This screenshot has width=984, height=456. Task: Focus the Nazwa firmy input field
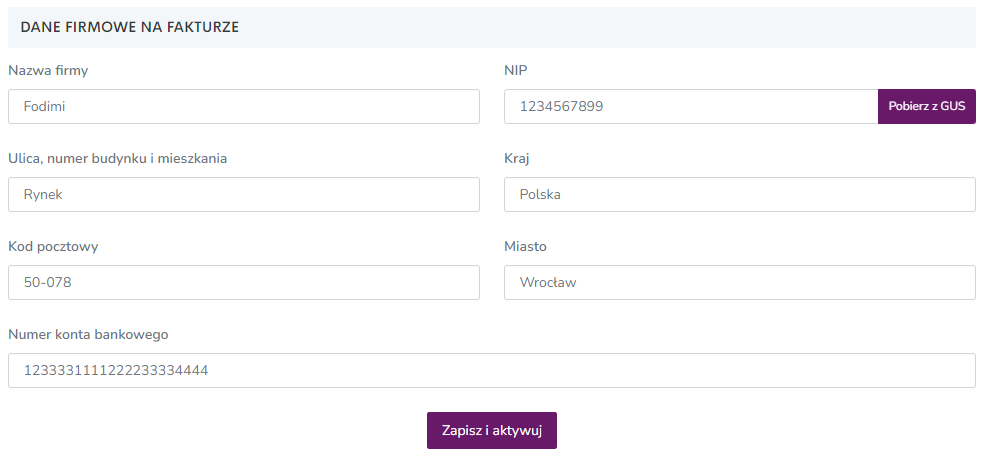(244, 107)
